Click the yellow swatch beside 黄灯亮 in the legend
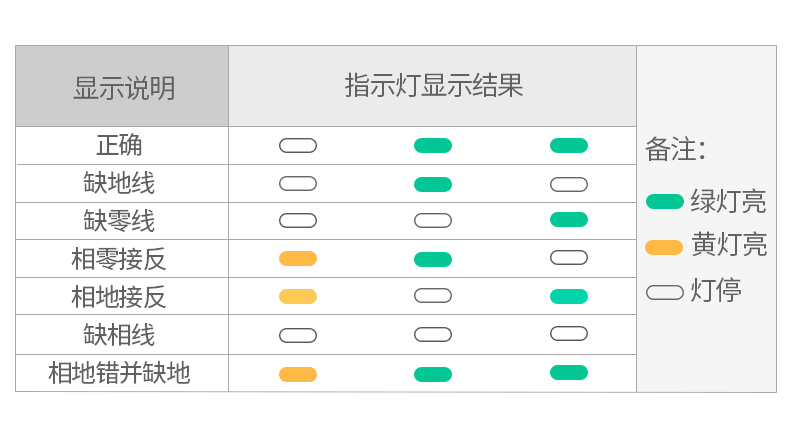Viewport: 790px width, 422px height. click(665, 246)
